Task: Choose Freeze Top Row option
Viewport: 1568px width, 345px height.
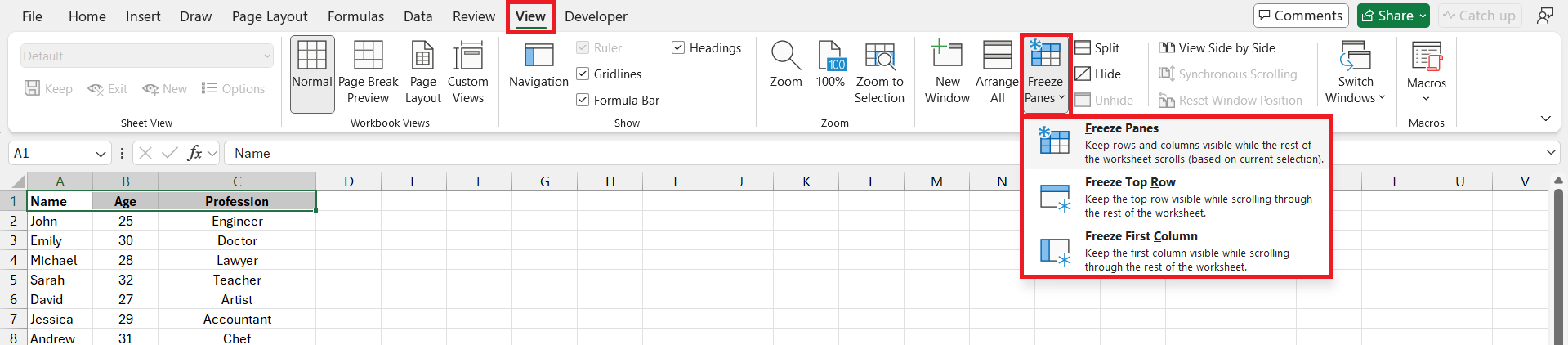Action: [1177, 197]
